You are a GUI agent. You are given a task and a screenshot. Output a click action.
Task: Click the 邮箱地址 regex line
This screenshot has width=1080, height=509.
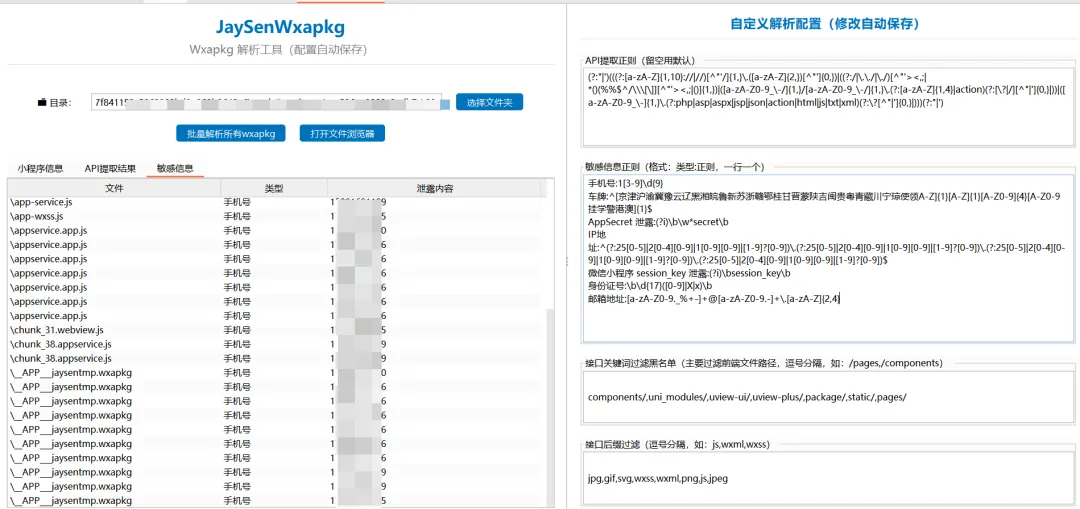coord(714,298)
